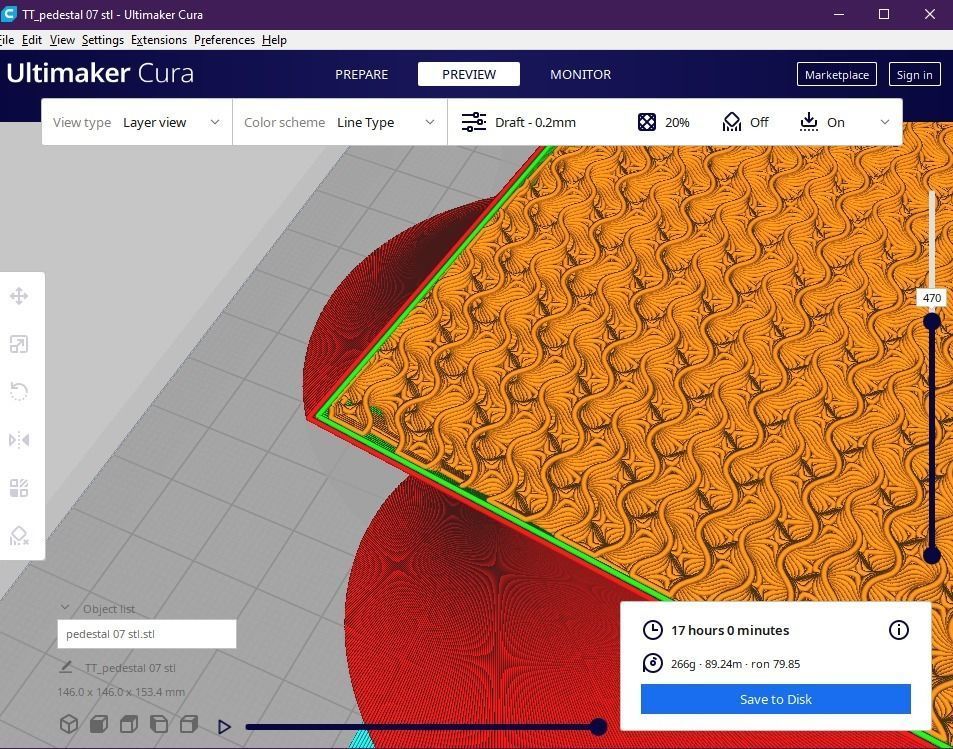
Task: Click the edit pencil icon beside TT_pedestal 07 stl
Action: click(x=66, y=667)
